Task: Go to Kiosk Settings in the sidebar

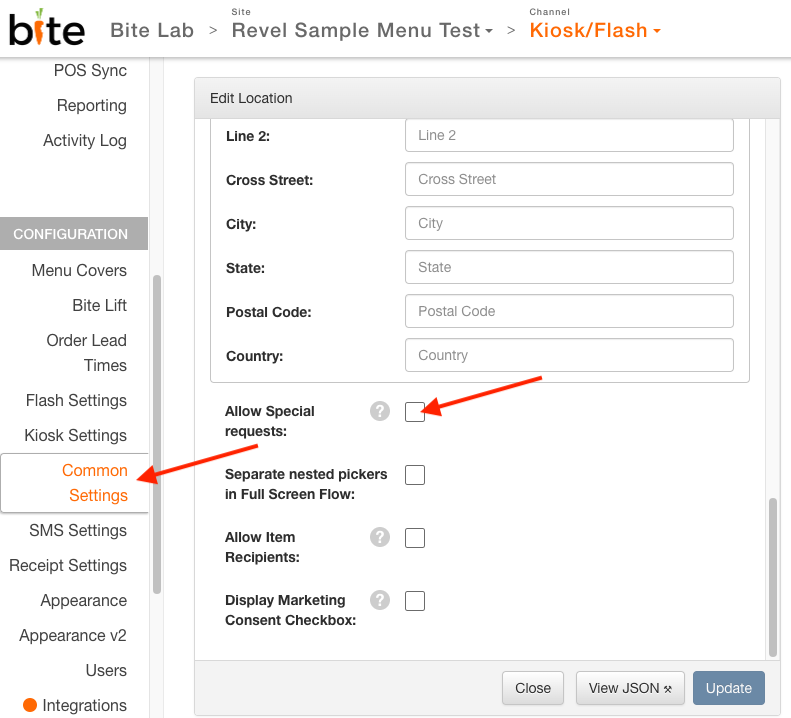Action: click(x=76, y=435)
